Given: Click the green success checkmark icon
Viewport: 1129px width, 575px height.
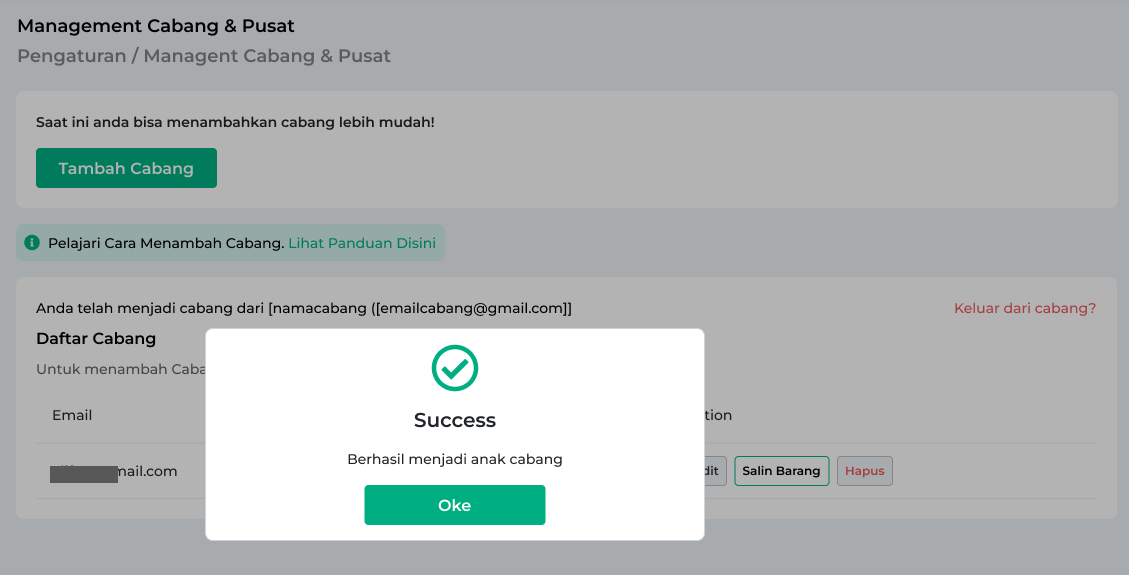Looking at the screenshot, I should pyautogui.click(x=454, y=368).
